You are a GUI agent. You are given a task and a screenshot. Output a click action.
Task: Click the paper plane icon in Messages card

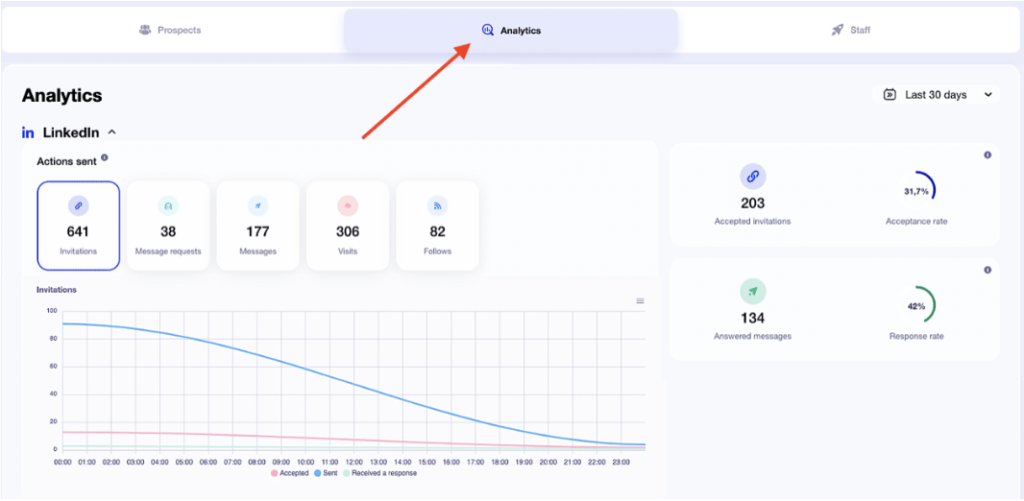point(258,206)
